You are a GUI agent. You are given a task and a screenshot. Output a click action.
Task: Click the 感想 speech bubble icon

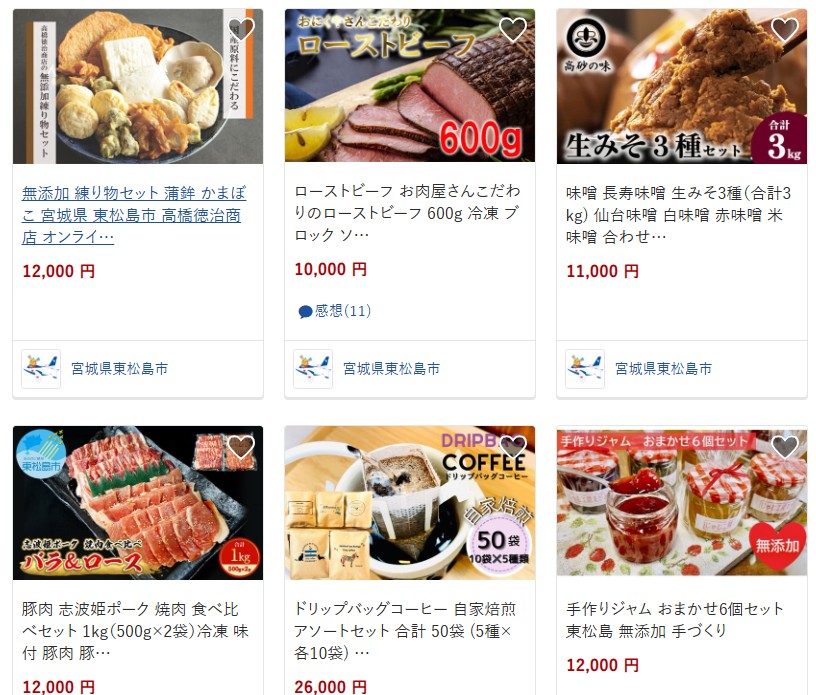pos(305,312)
